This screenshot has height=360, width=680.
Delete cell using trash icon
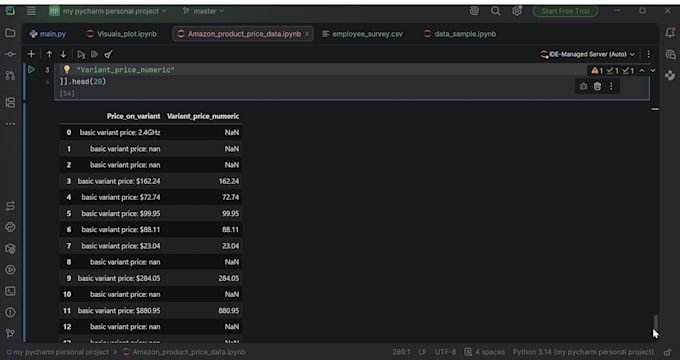click(597, 86)
